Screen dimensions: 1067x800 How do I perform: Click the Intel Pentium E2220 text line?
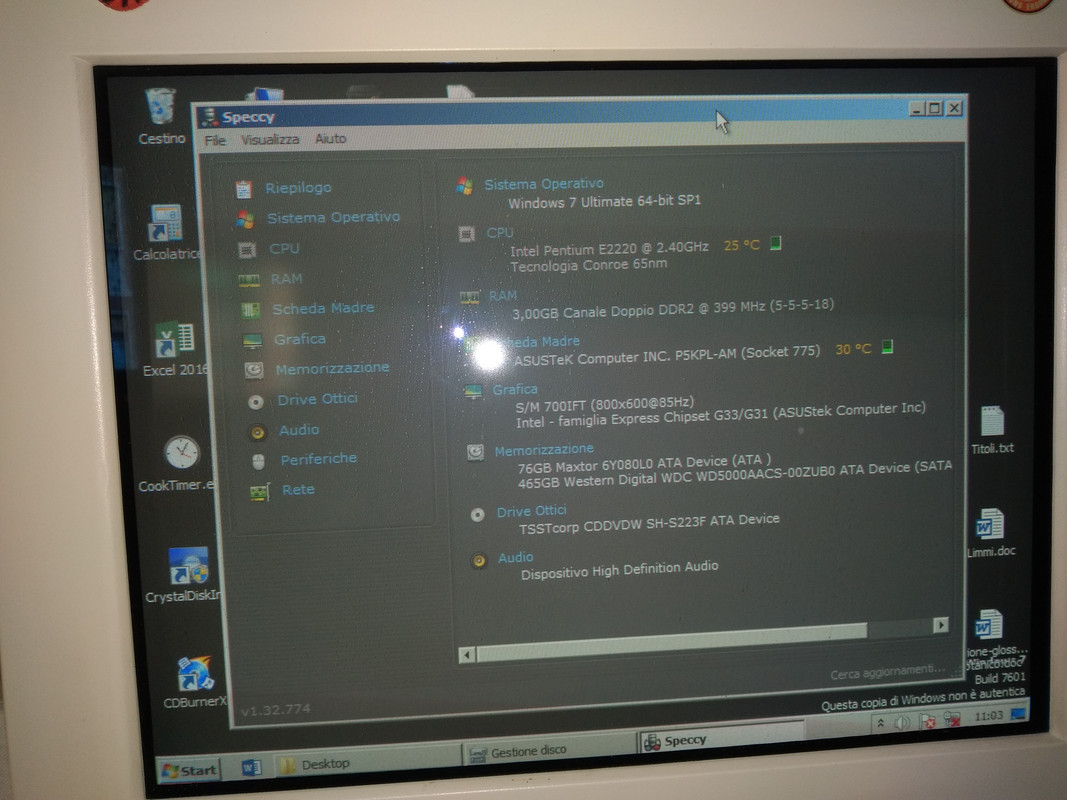[609, 248]
